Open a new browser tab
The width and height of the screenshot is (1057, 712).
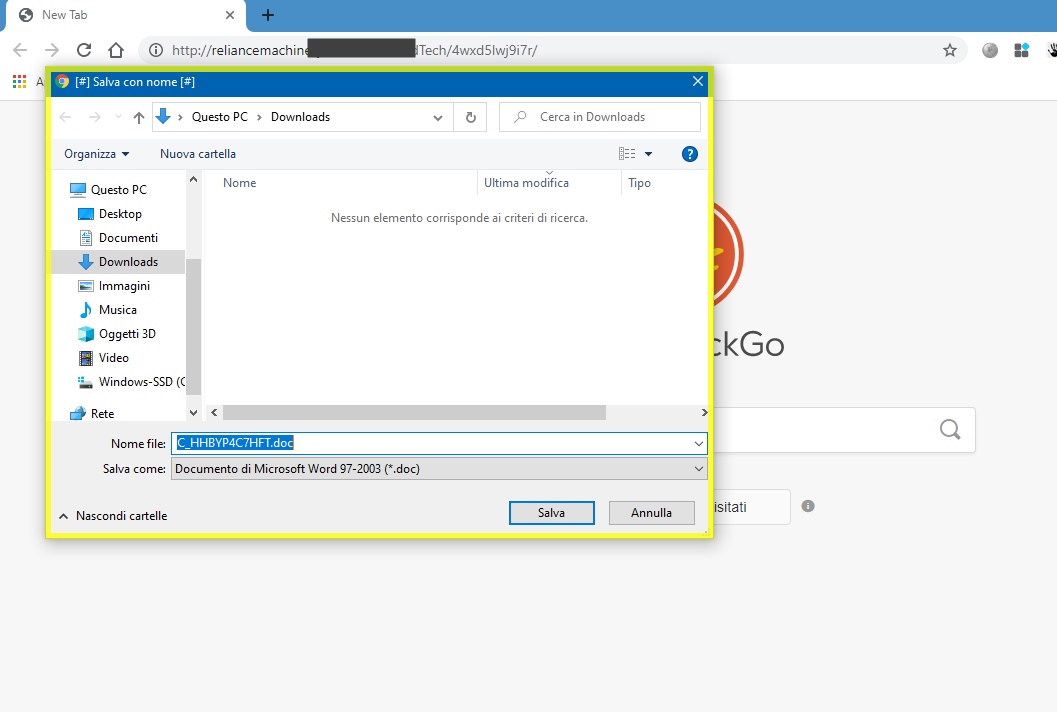[x=268, y=15]
